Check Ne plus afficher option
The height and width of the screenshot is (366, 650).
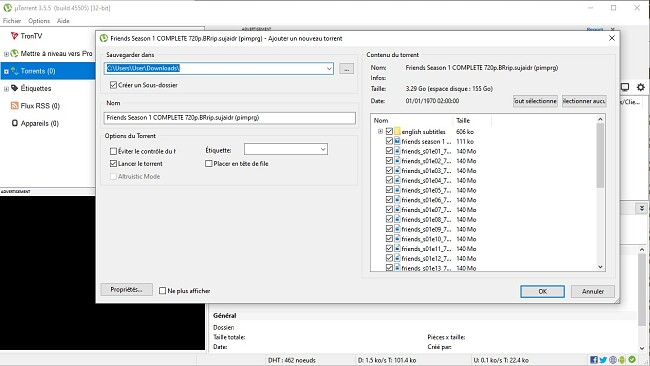pyautogui.click(x=162, y=291)
